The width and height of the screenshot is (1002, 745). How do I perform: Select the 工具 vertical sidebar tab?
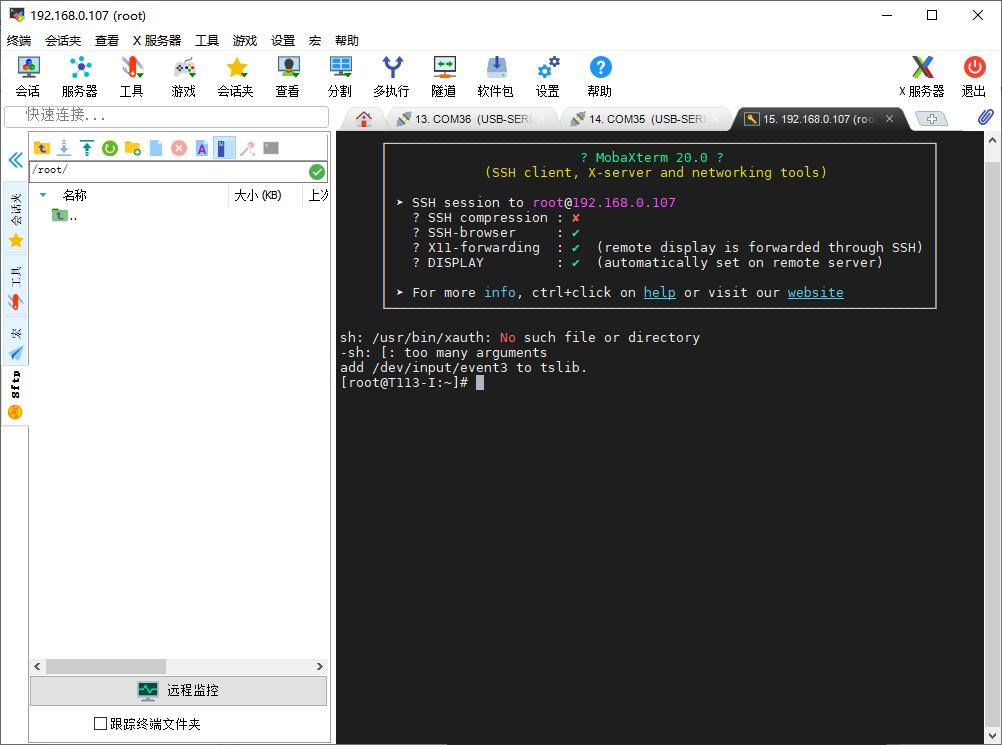click(x=15, y=288)
